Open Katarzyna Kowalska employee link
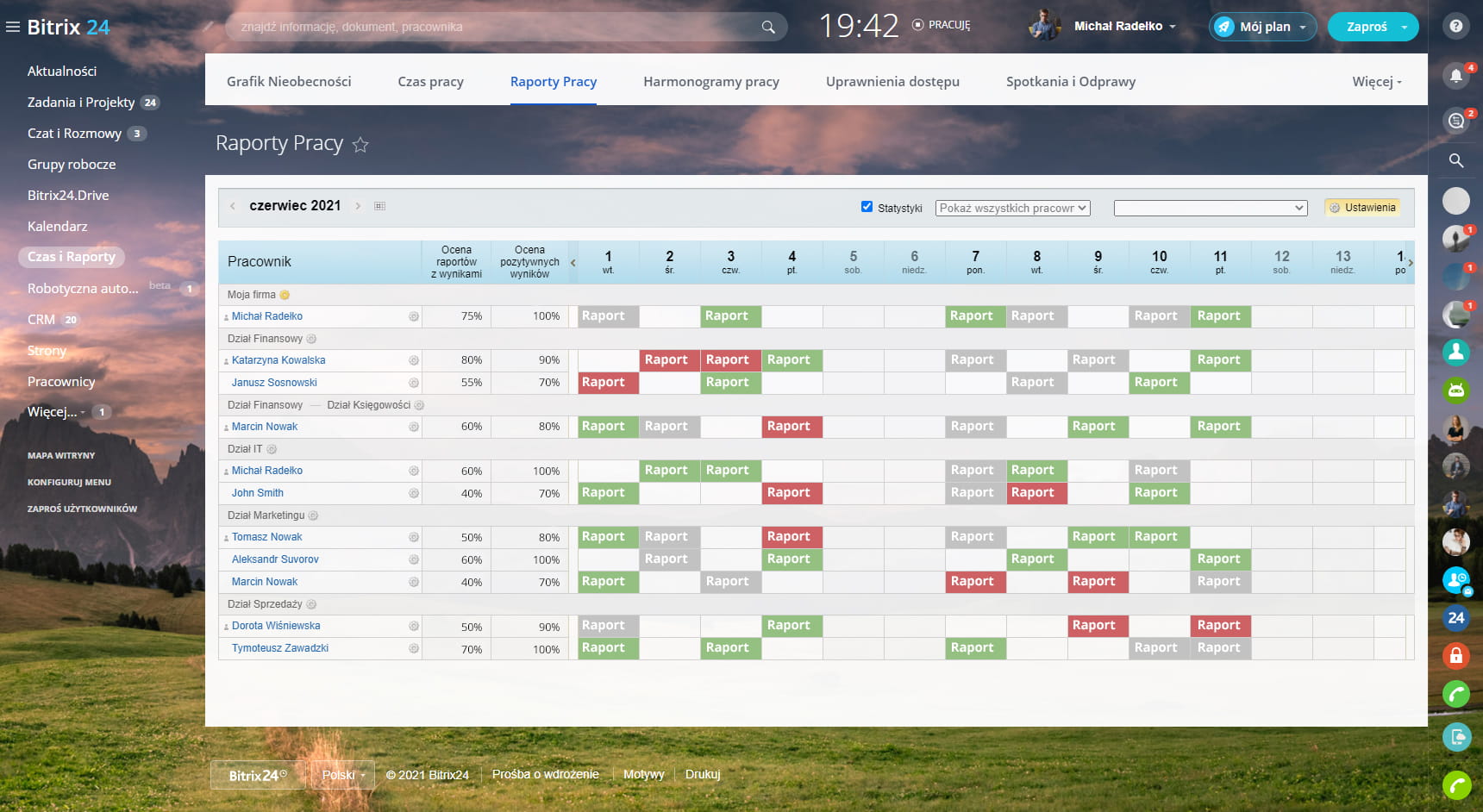1483x812 pixels. [x=278, y=360]
